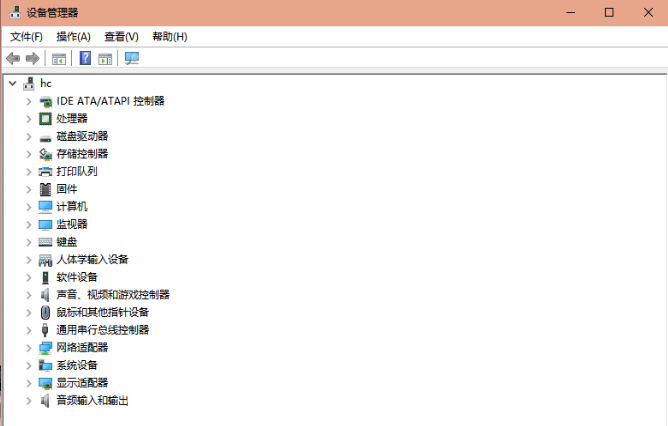This screenshot has height=426, width=668.
Task: Click the IDE ATA/ATAPI 控制器 icon
Action: 46,101
